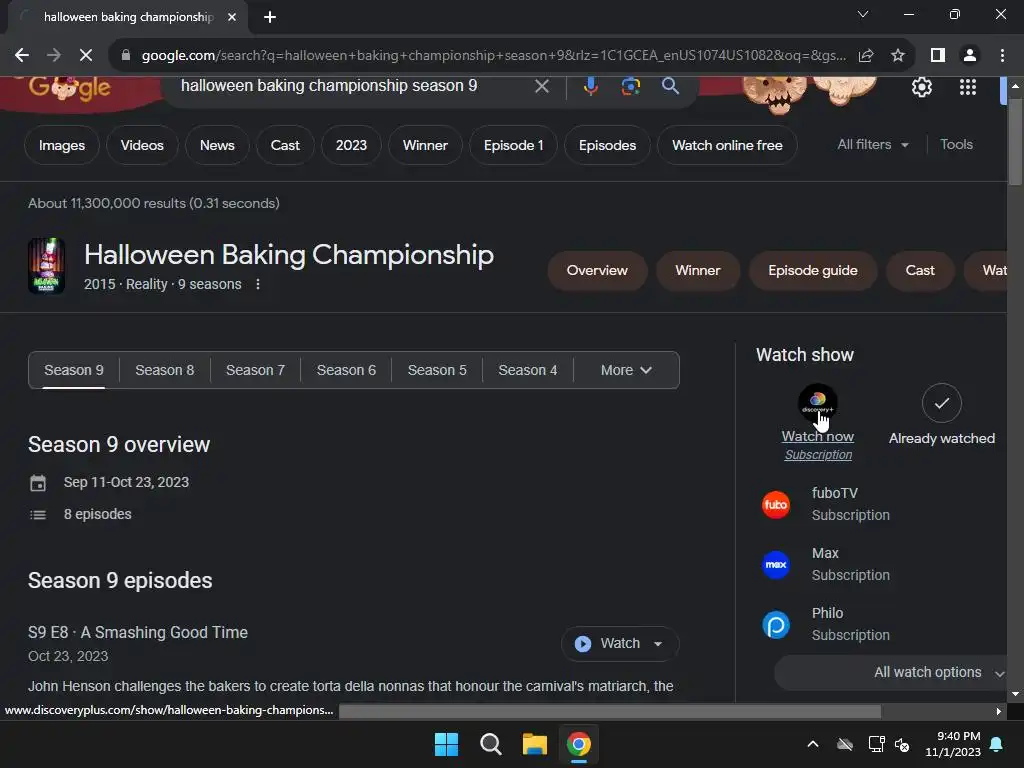Image resolution: width=1024 pixels, height=768 pixels.
Task: Mark show as Already watched
Action: point(942,415)
